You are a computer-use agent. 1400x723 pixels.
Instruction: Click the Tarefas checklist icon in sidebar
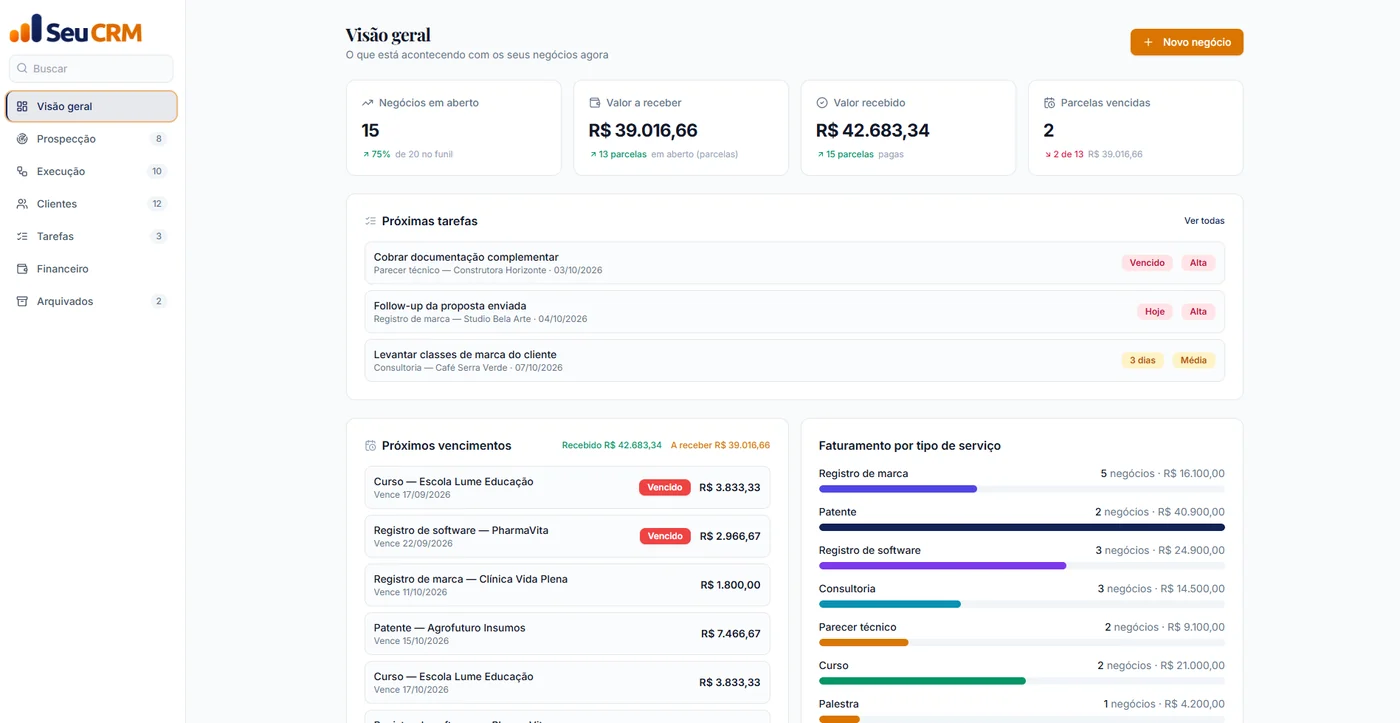click(22, 236)
